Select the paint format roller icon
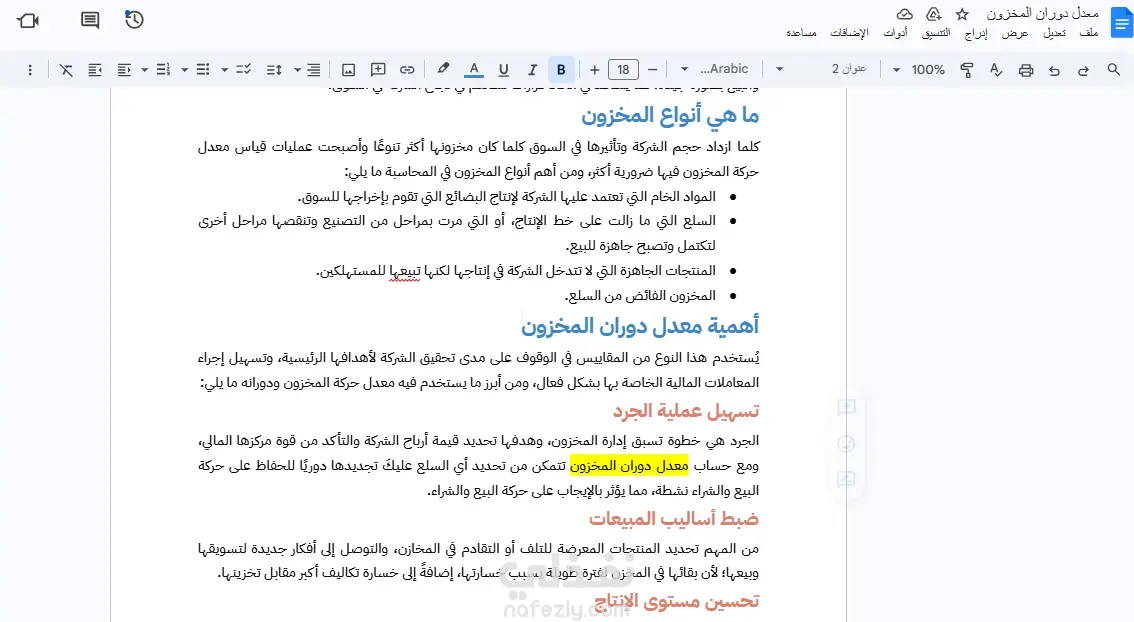1134x622 pixels. [966, 69]
